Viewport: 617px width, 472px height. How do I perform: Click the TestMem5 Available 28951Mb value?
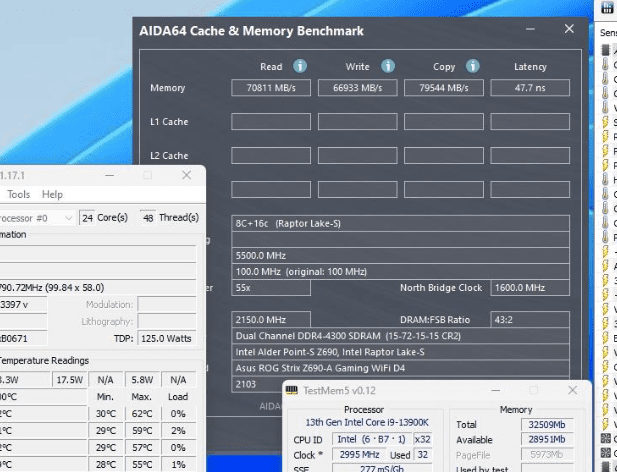pyautogui.click(x=547, y=439)
